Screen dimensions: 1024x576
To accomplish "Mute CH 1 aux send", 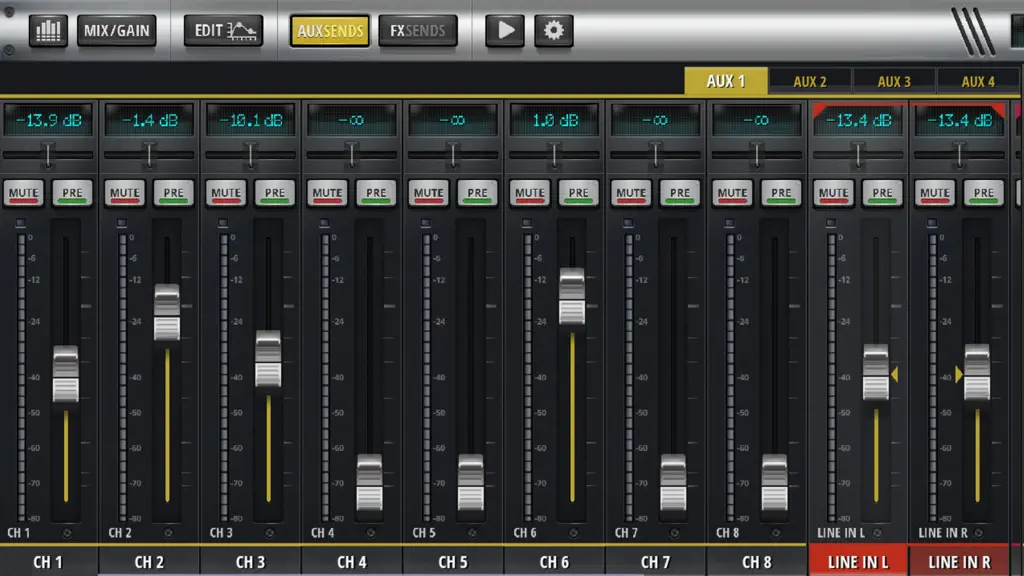I will coord(24,193).
